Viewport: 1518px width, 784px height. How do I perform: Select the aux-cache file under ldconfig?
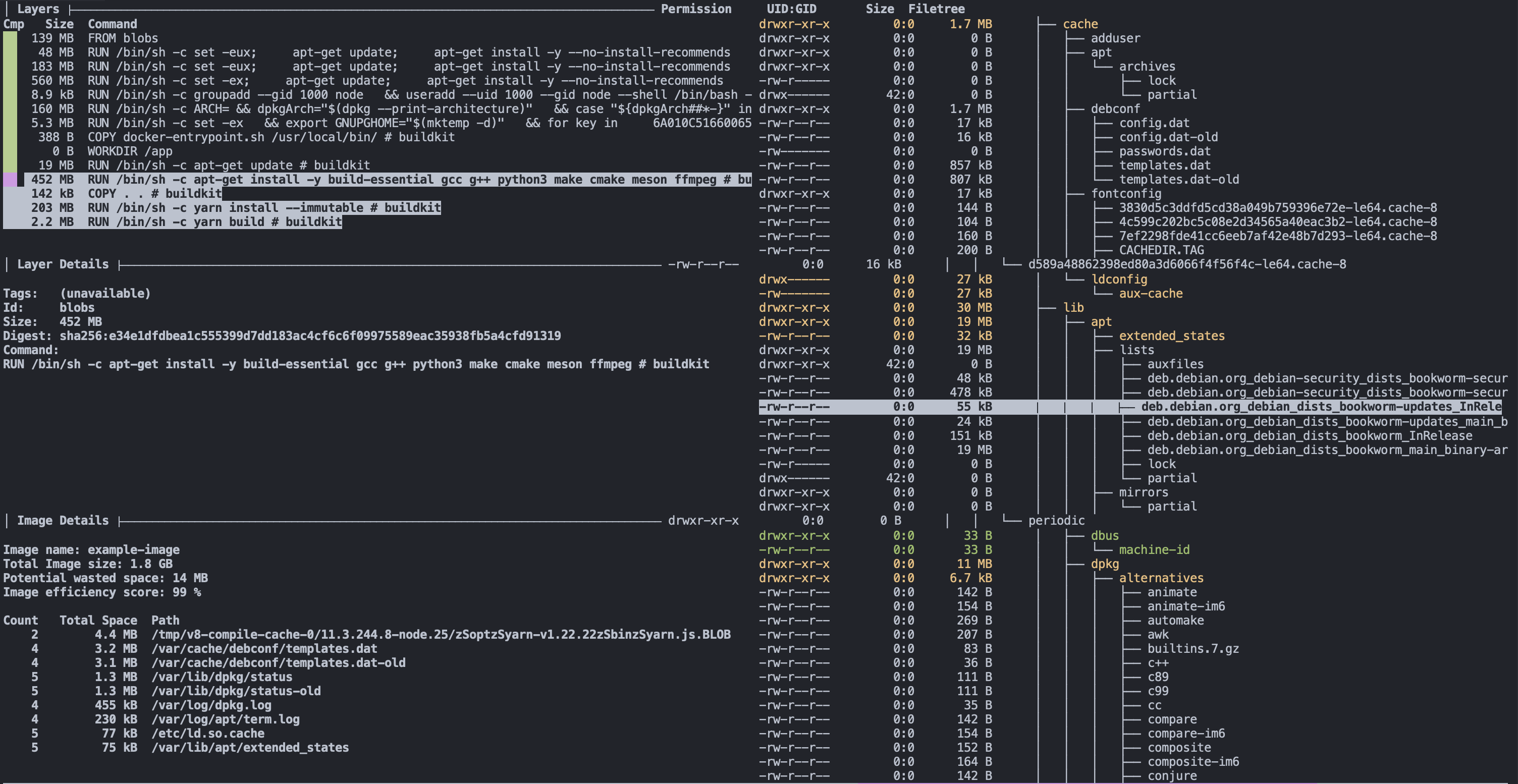pyautogui.click(x=1150, y=293)
